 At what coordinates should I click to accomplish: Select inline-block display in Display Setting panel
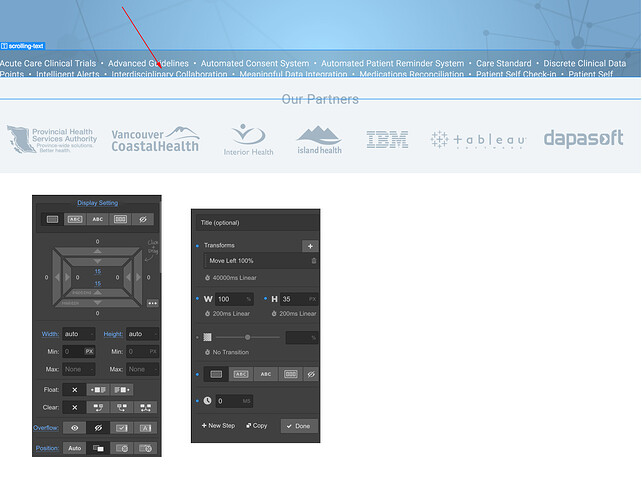coord(75,219)
